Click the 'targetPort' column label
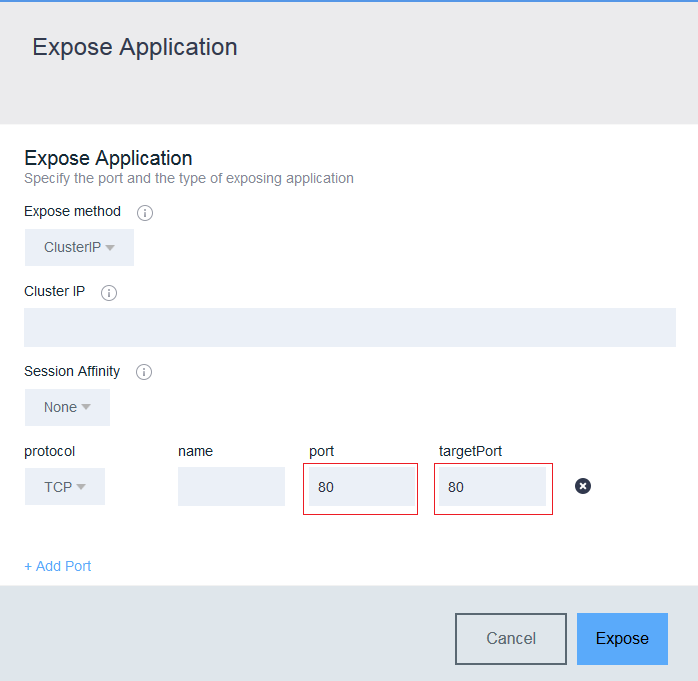 click(470, 451)
